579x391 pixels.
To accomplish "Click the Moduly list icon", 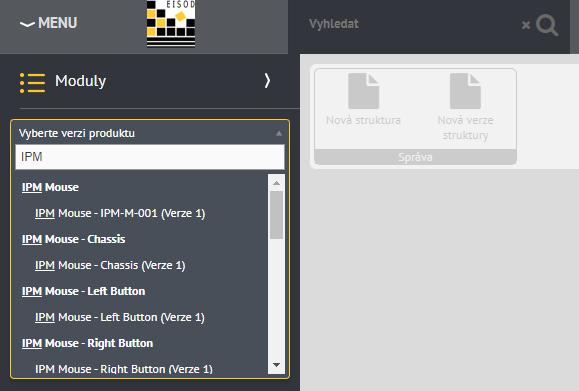I will coord(32,82).
